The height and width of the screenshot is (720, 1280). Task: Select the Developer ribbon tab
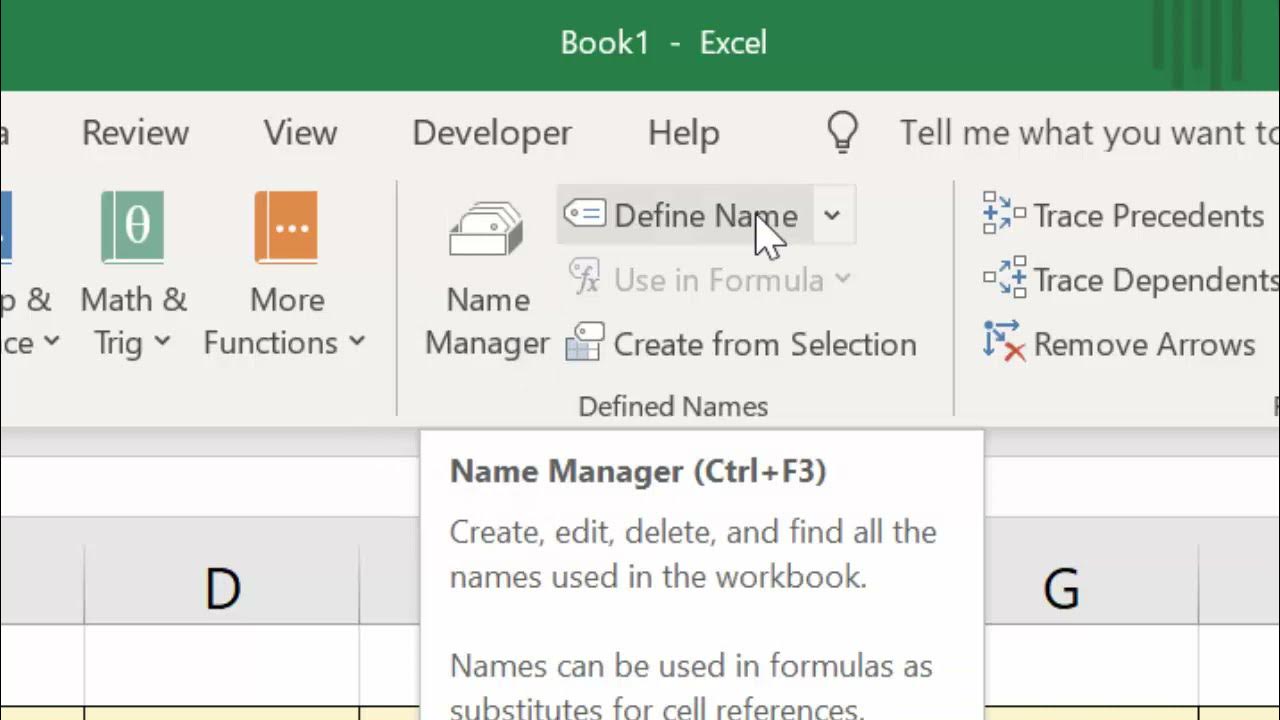point(492,133)
